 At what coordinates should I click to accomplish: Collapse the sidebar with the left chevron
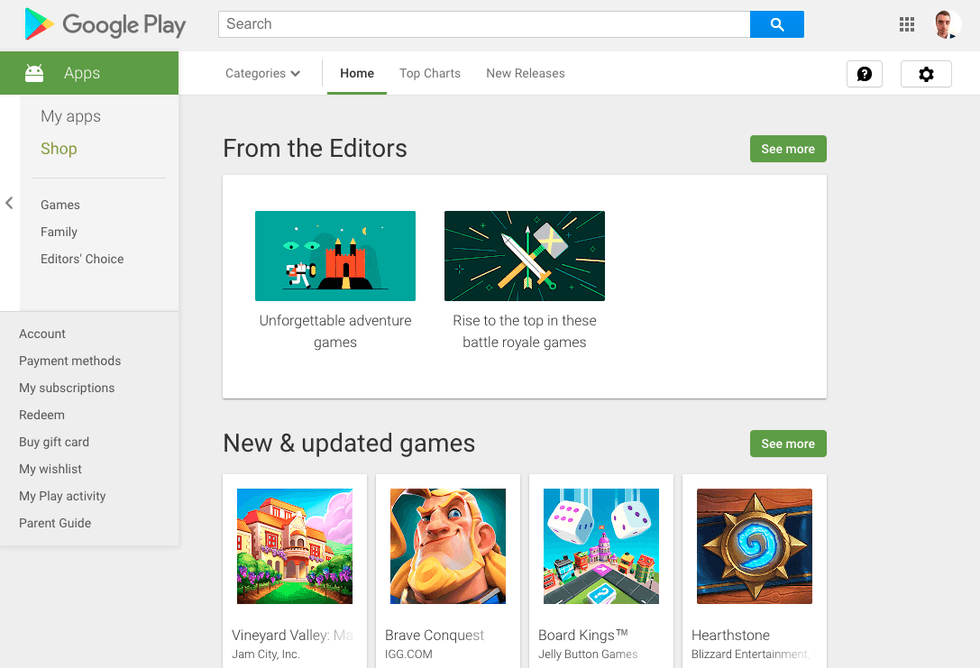[x=9, y=203]
